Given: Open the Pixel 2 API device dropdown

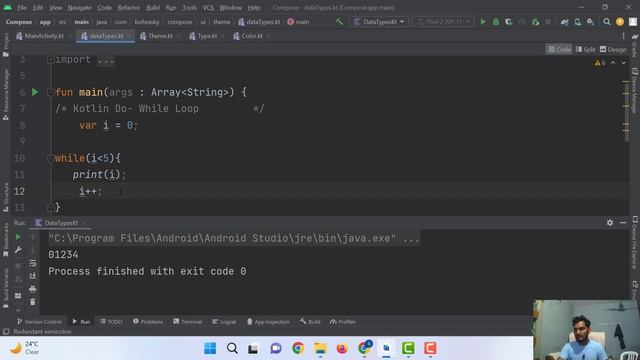Looking at the screenshot, I should [x=443, y=22].
